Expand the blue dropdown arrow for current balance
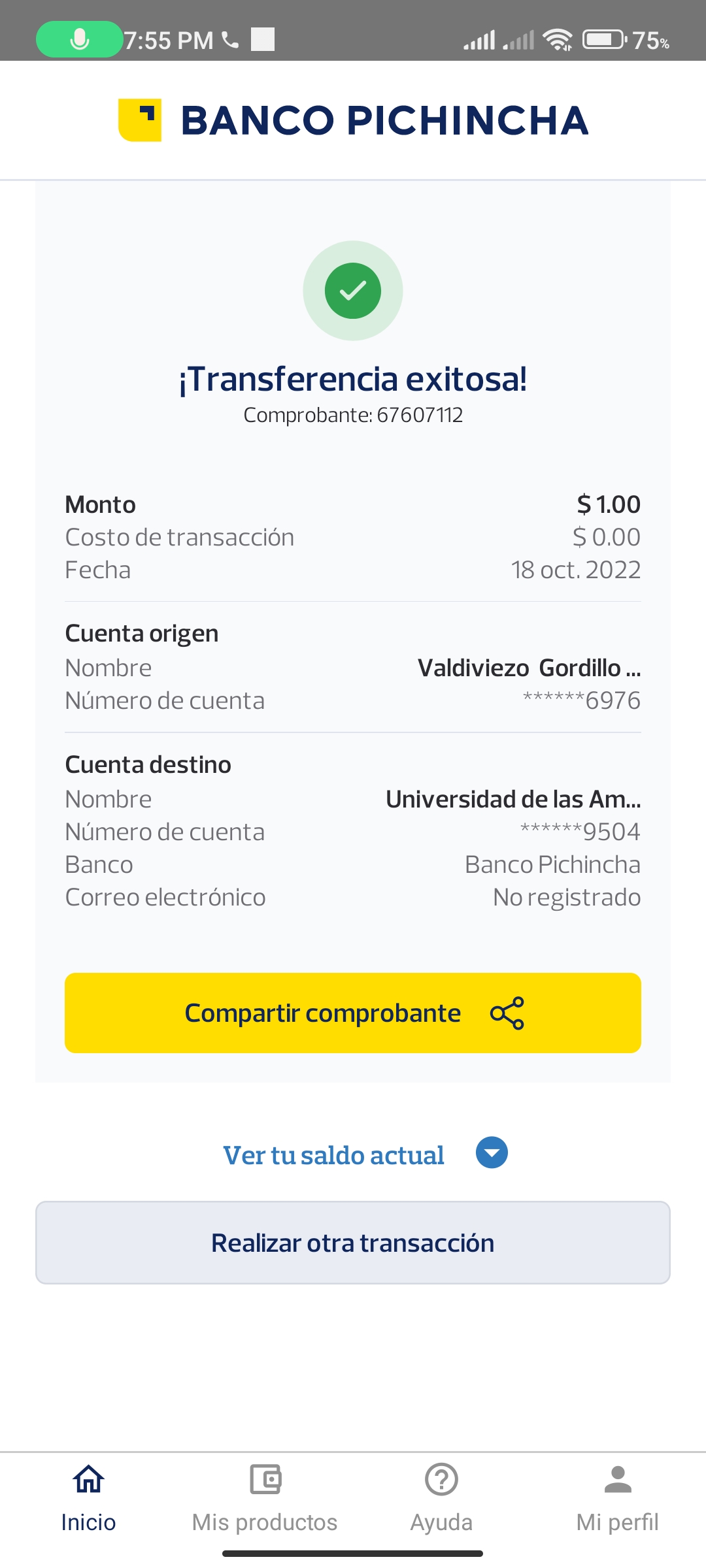This screenshot has height=1568, width=706. 492,1152
